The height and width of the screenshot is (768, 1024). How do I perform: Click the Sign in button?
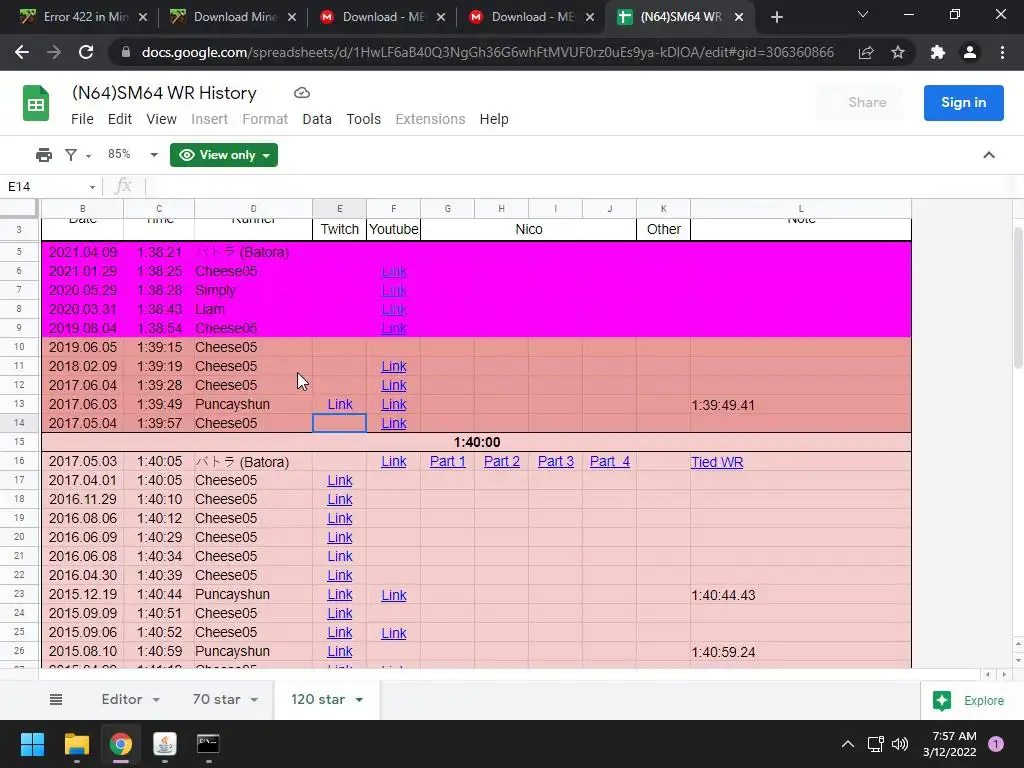[963, 103]
